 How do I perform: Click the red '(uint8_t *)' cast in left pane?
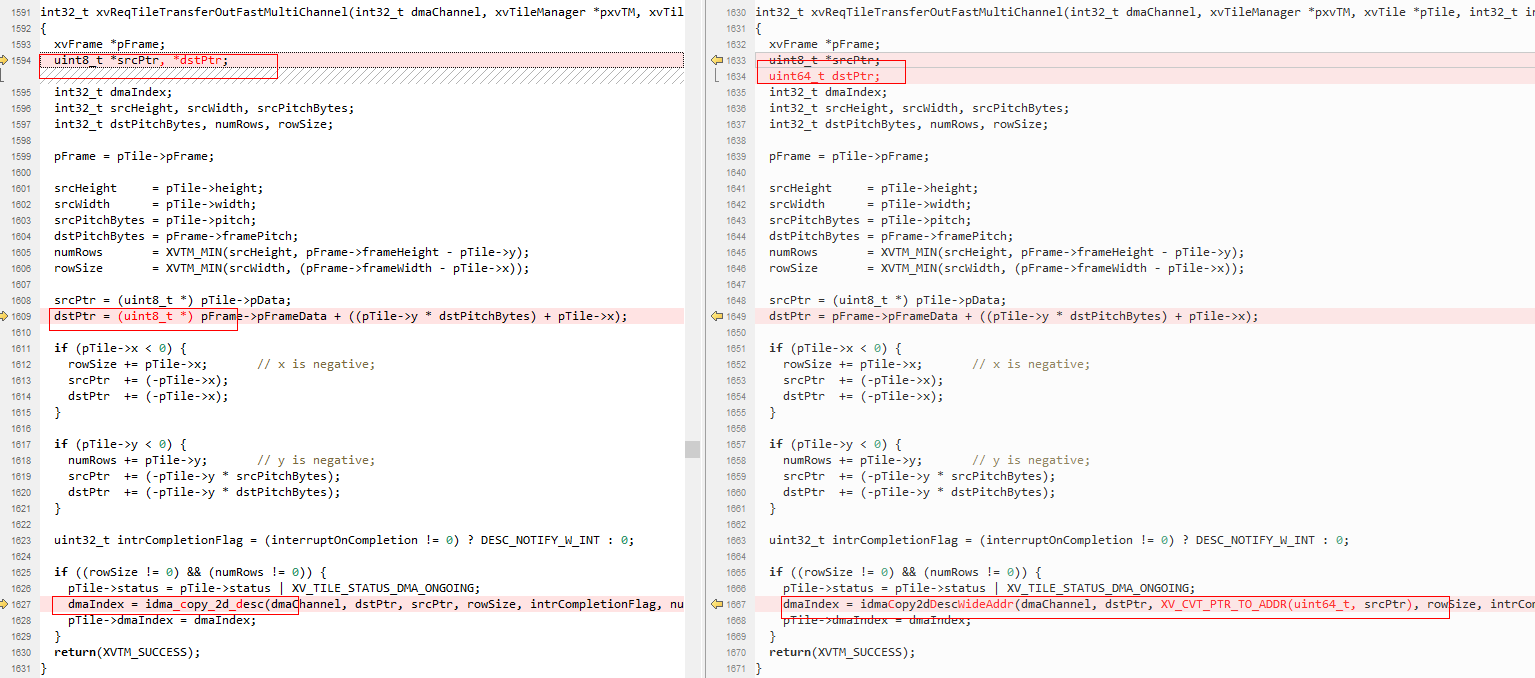click(x=156, y=316)
